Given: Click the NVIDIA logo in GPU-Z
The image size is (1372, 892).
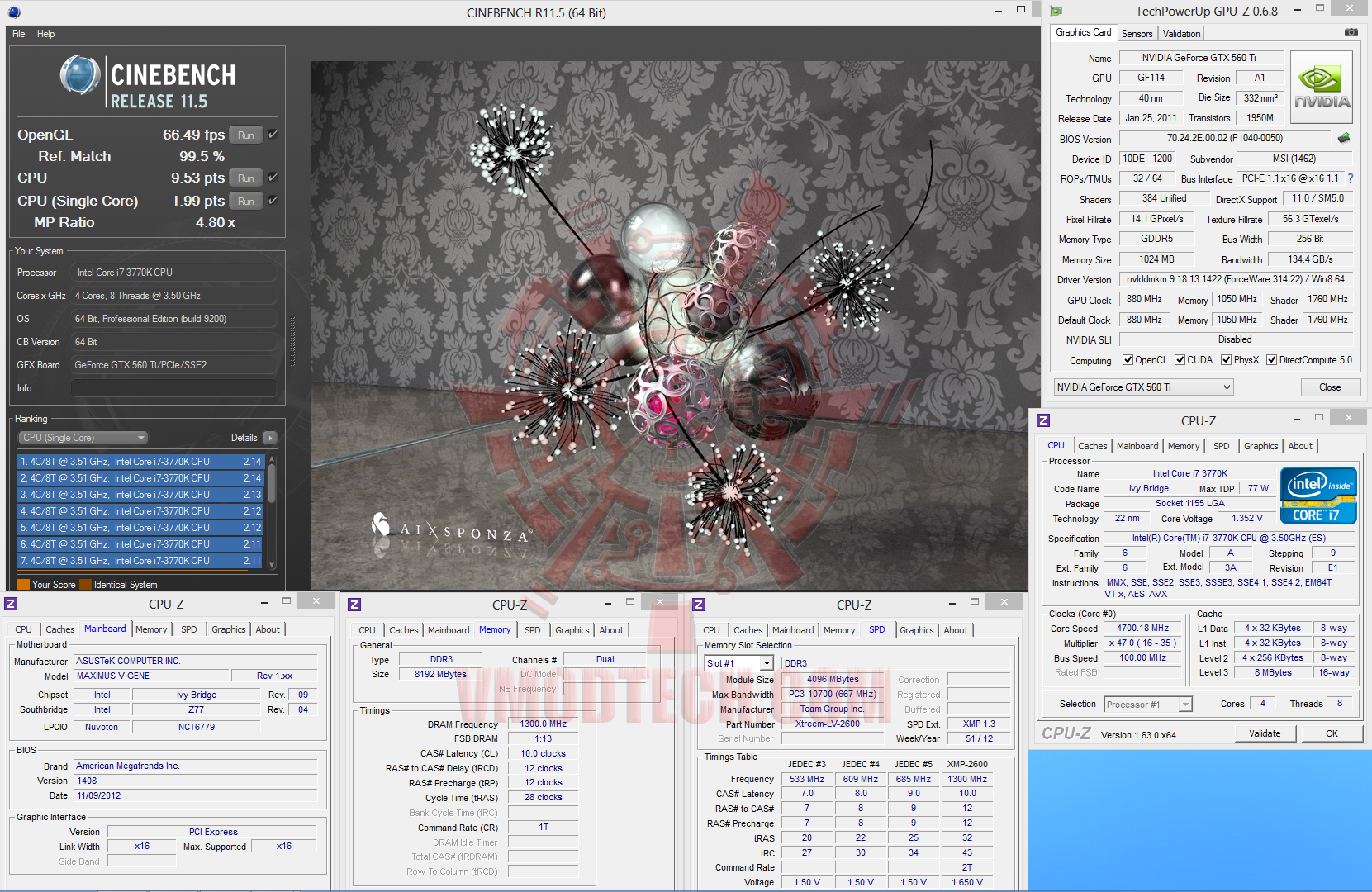Looking at the screenshot, I should click(x=1322, y=87).
